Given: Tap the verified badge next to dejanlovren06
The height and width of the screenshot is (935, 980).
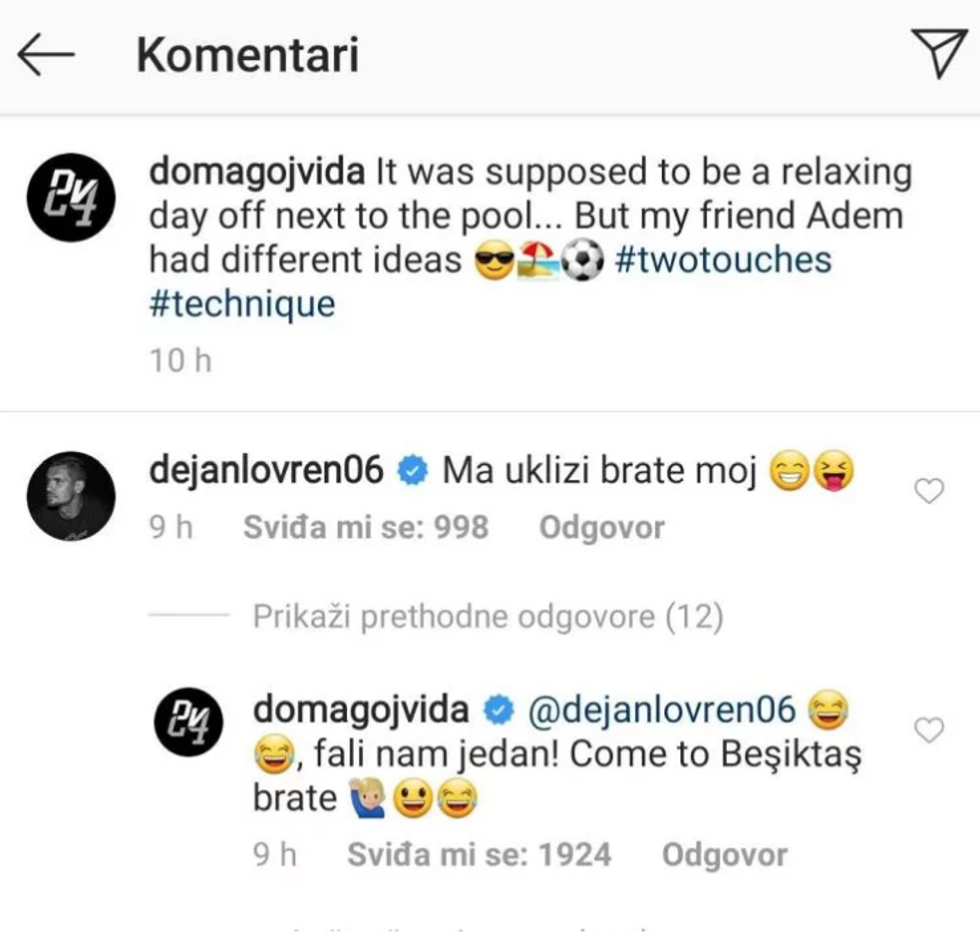Looking at the screenshot, I should click(412, 471).
